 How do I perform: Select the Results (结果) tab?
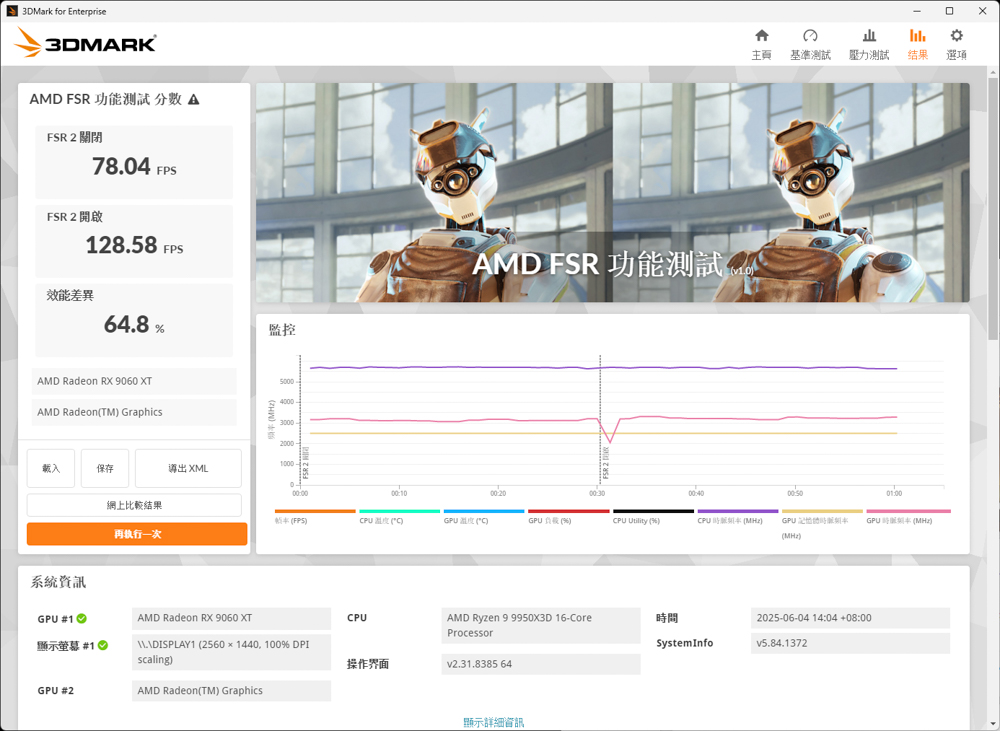917,45
